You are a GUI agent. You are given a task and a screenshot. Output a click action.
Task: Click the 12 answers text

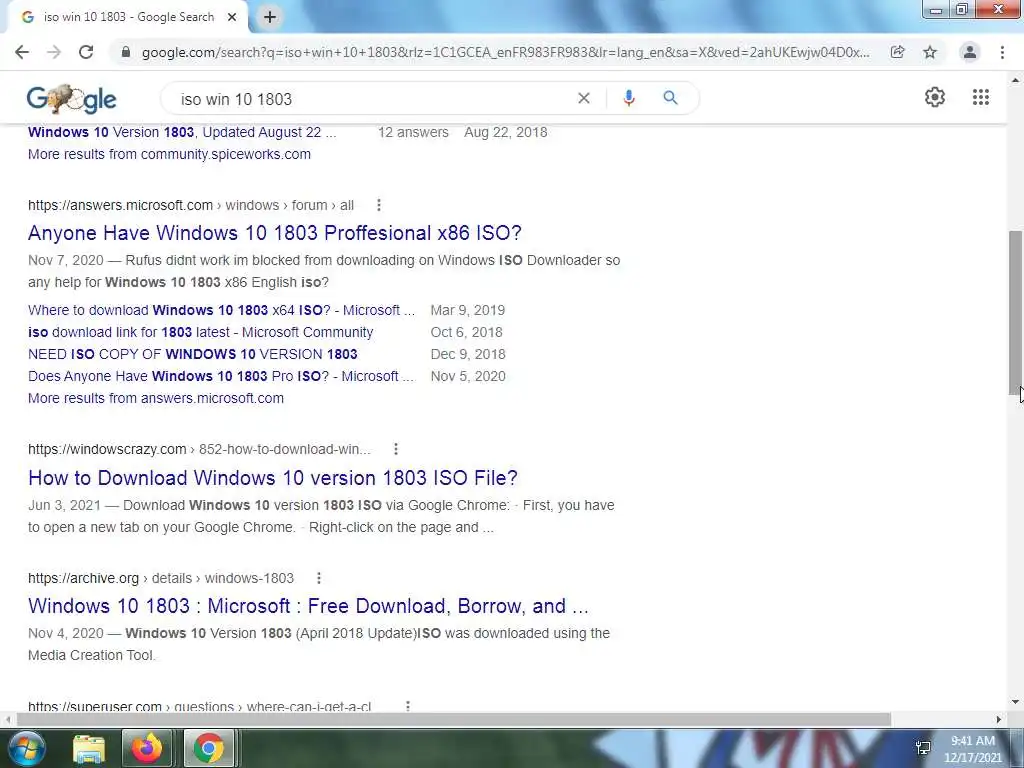click(x=413, y=133)
